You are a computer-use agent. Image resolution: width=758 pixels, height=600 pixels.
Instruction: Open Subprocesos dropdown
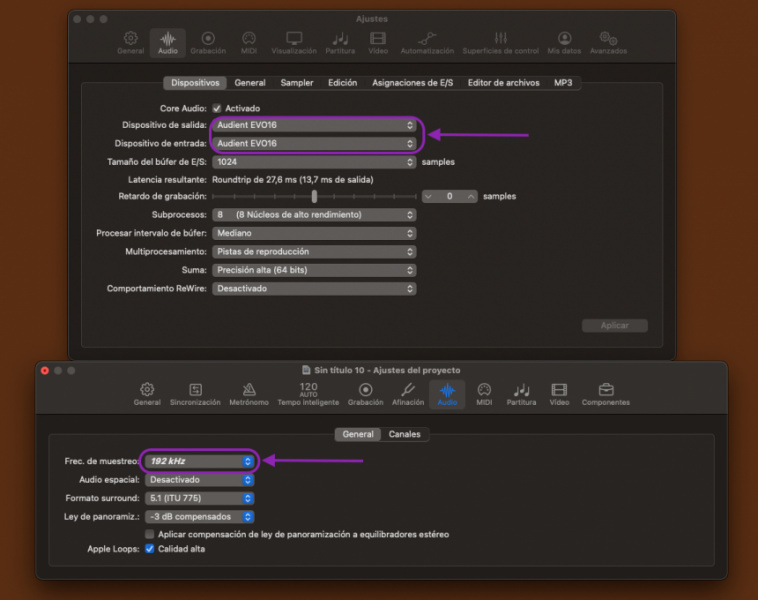[314, 215]
